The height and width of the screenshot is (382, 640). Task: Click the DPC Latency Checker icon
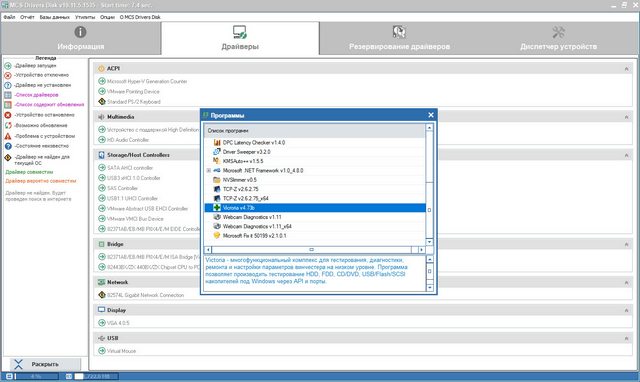pyautogui.click(x=217, y=142)
